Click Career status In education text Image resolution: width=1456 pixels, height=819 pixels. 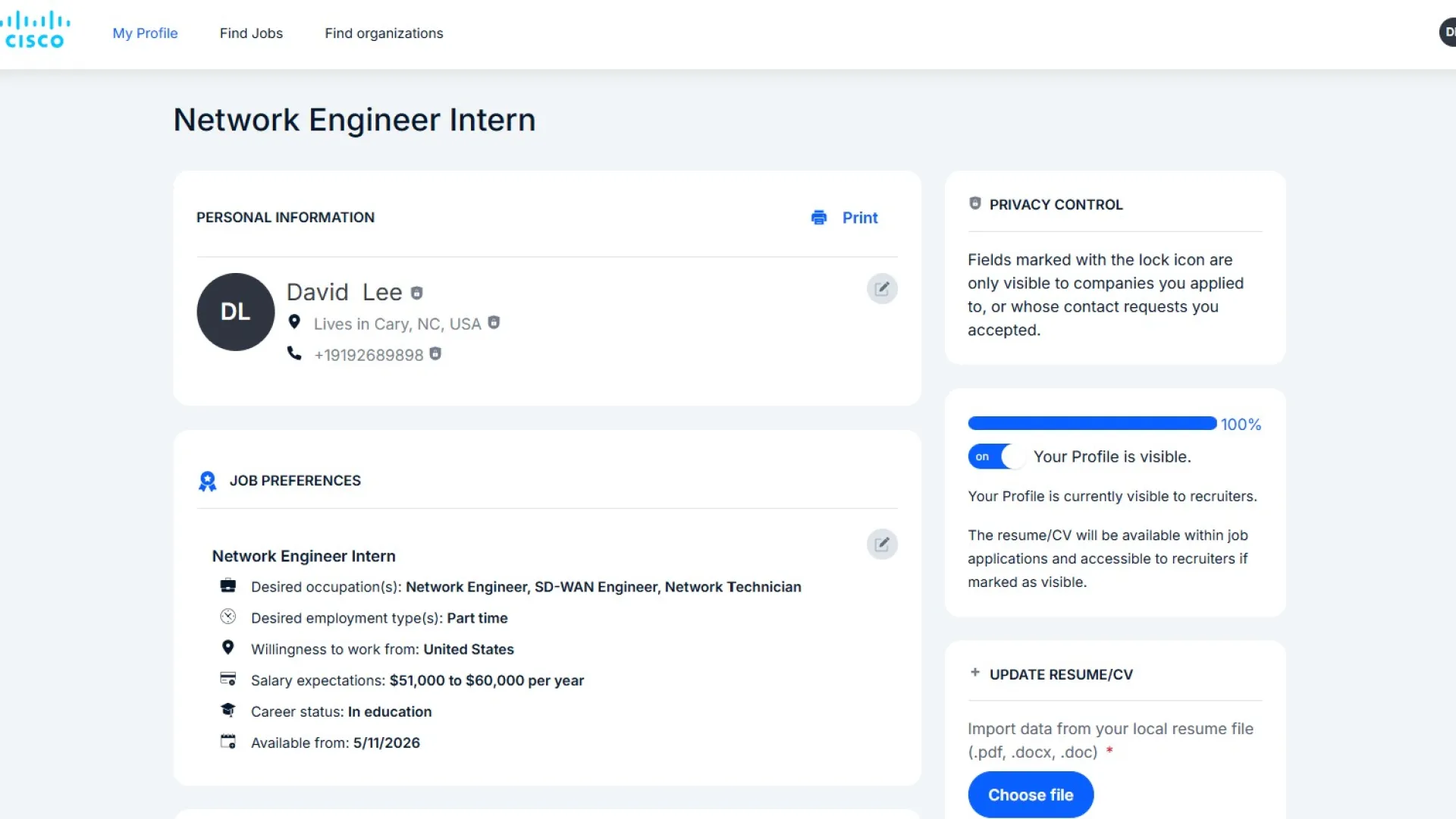point(341,711)
